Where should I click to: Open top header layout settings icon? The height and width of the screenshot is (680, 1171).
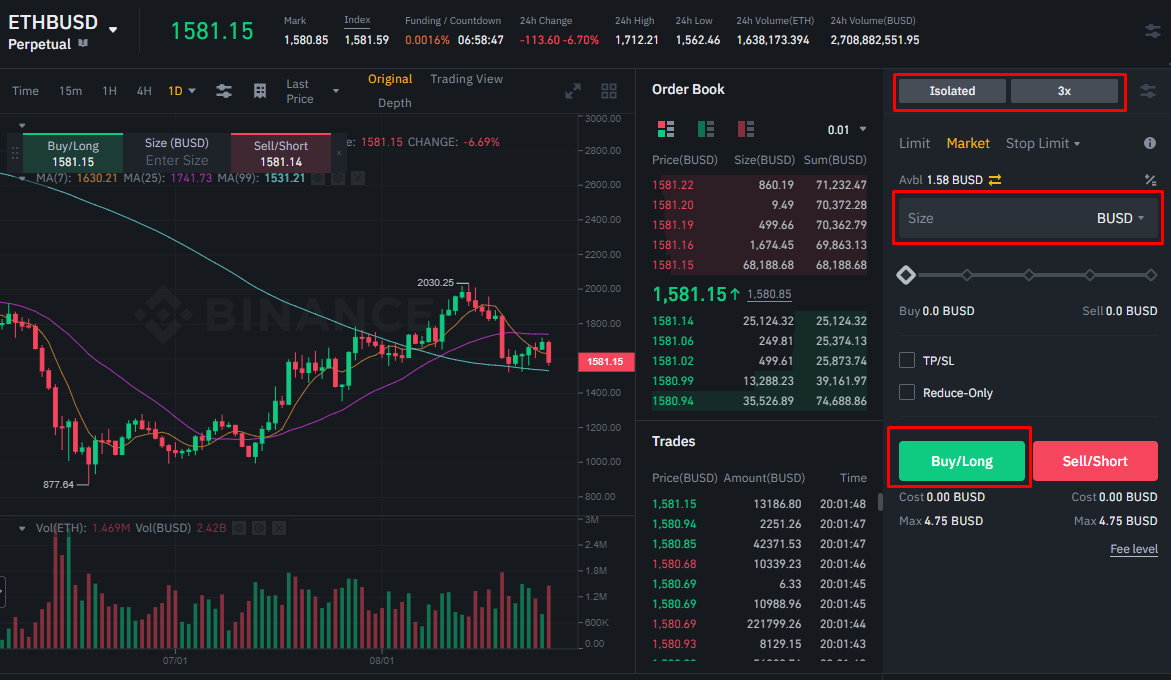[x=1152, y=31]
